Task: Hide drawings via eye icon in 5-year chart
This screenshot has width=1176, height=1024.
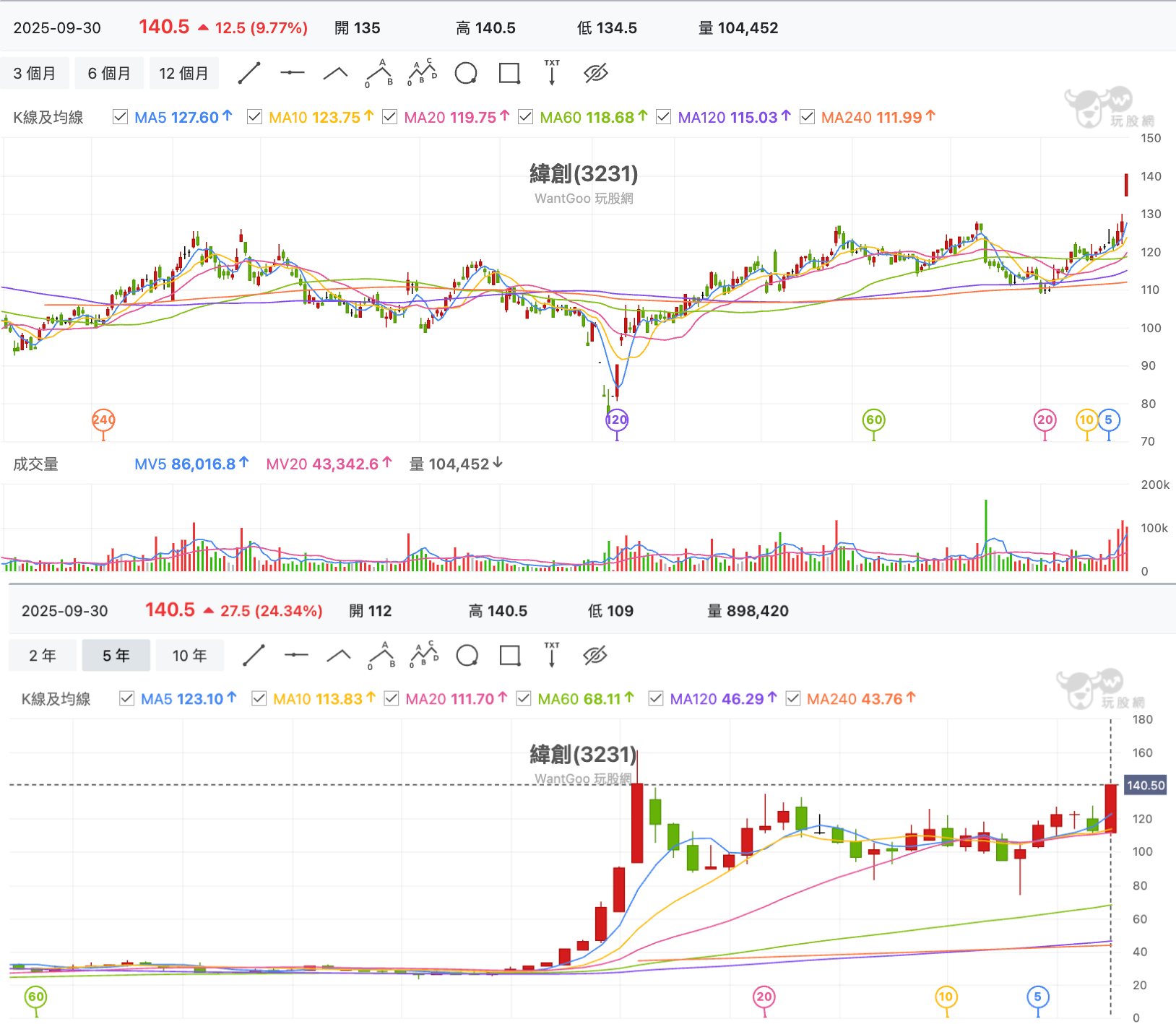Action: (x=595, y=656)
